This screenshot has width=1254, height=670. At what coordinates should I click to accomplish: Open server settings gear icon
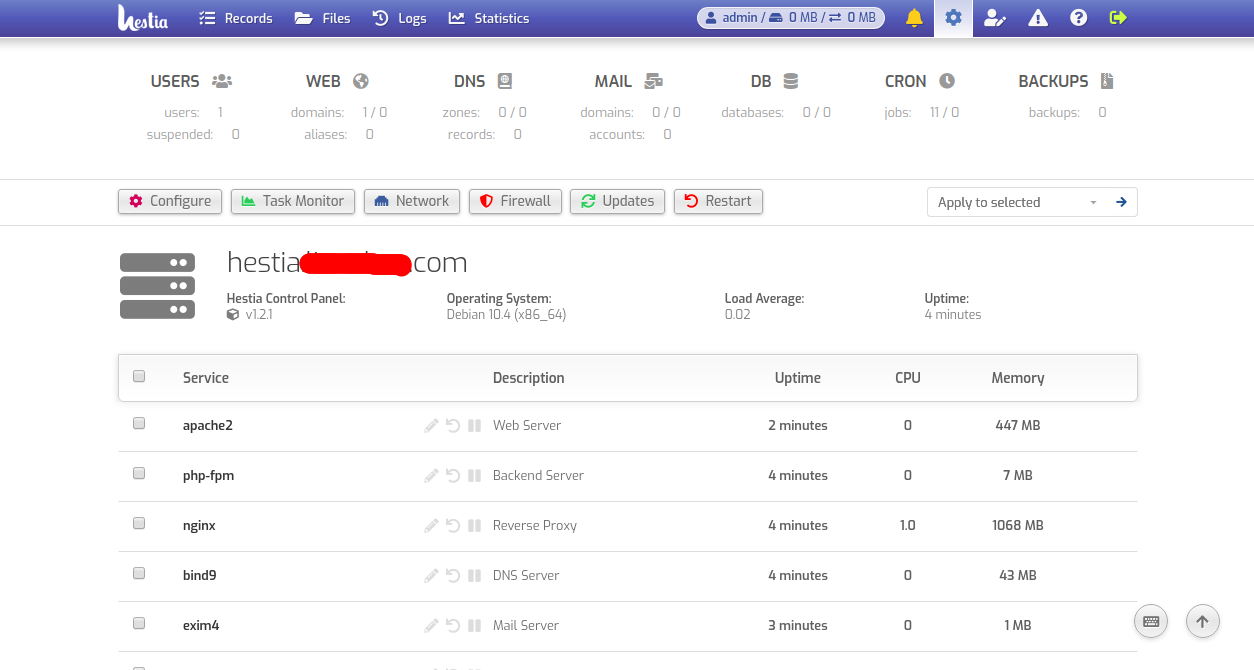pyautogui.click(x=953, y=18)
